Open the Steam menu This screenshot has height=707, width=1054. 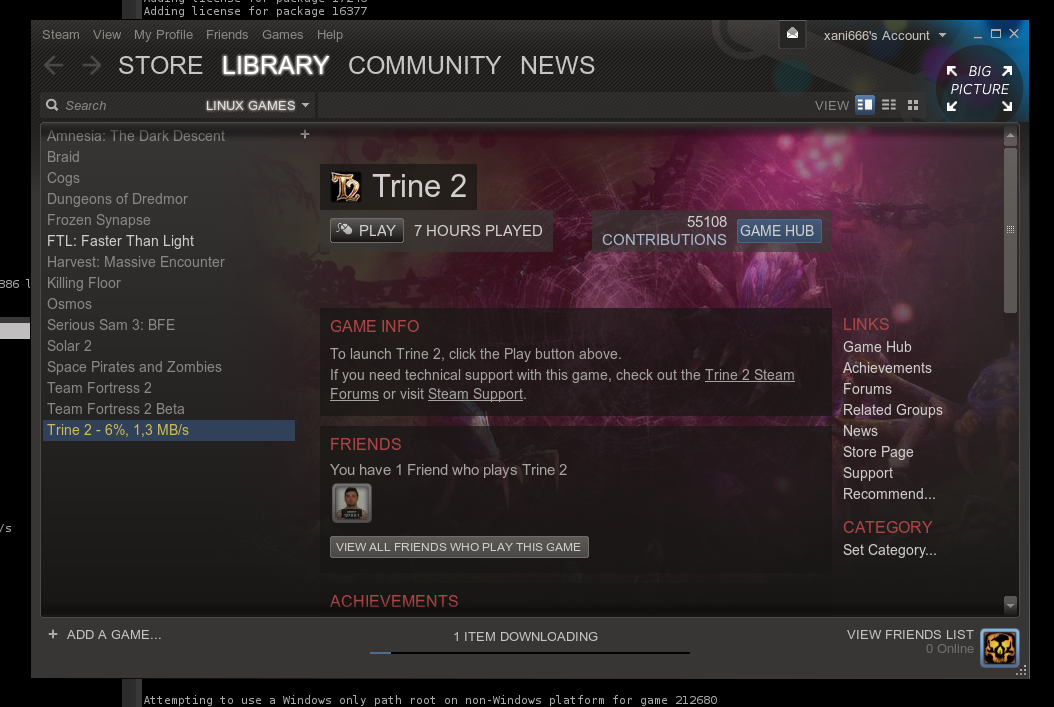[60, 34]
